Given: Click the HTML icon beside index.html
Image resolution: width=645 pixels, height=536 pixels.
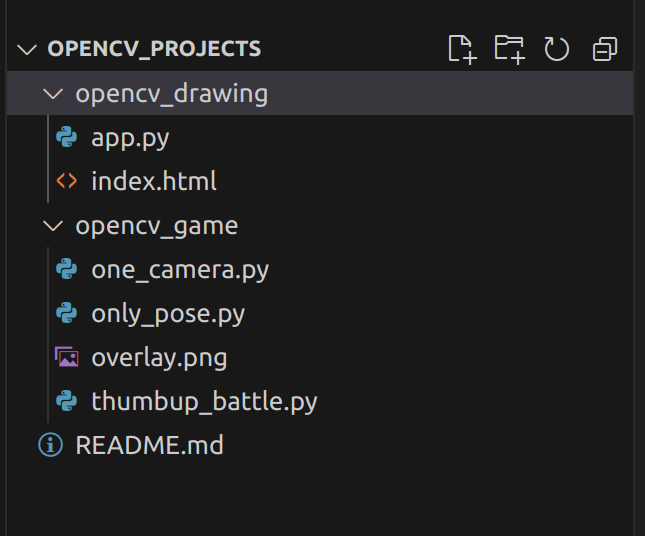Looking at the screenshot, I should pos(67,181).
